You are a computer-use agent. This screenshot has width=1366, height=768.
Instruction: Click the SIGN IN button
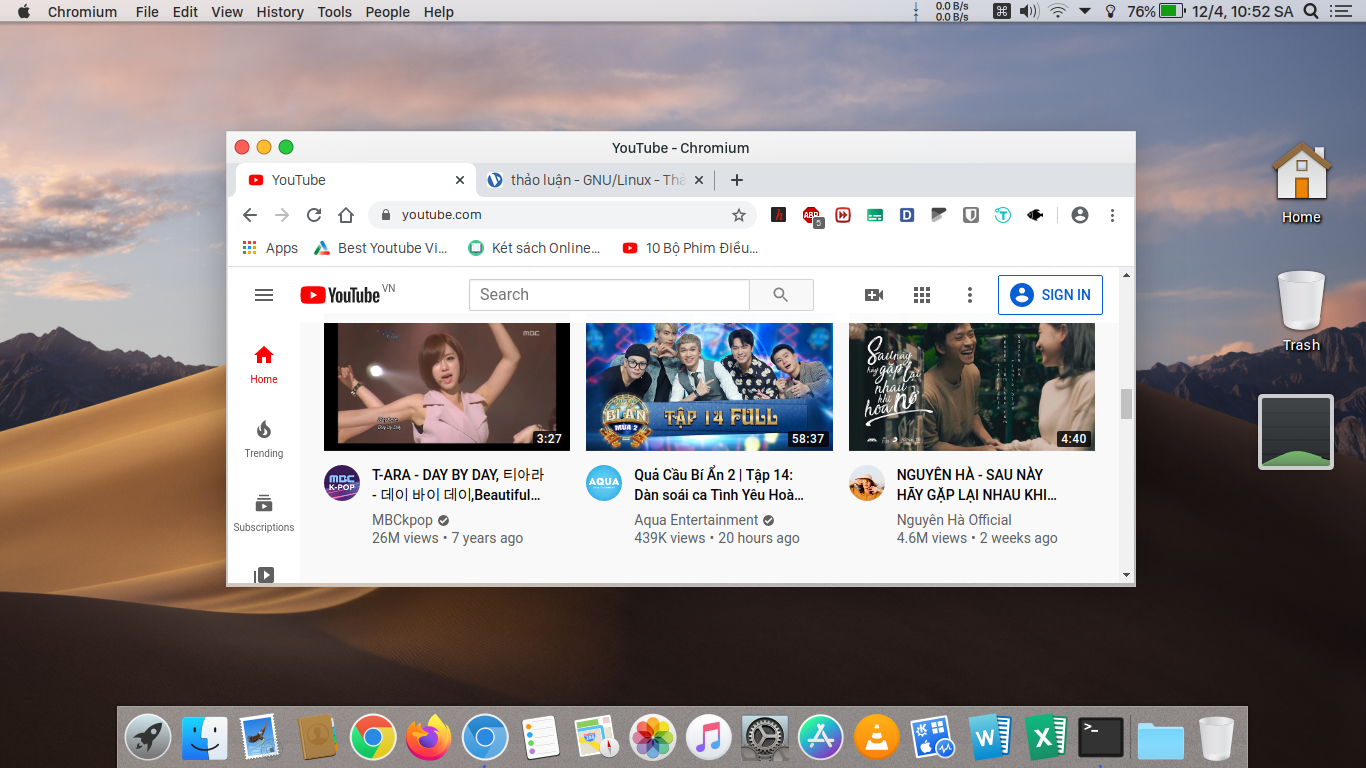(1050, 295)
